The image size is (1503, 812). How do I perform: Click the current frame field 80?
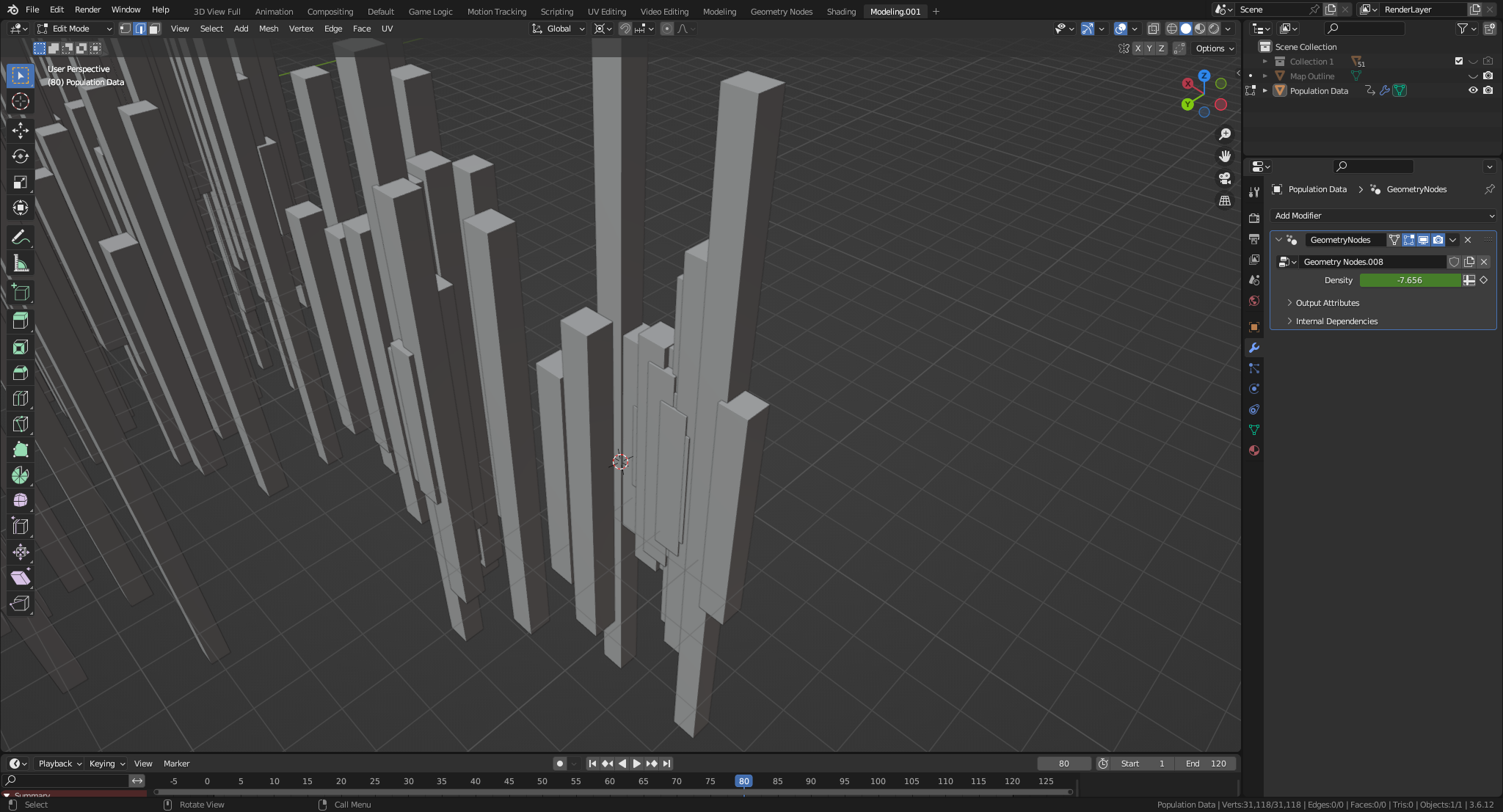pos(1063,764)
